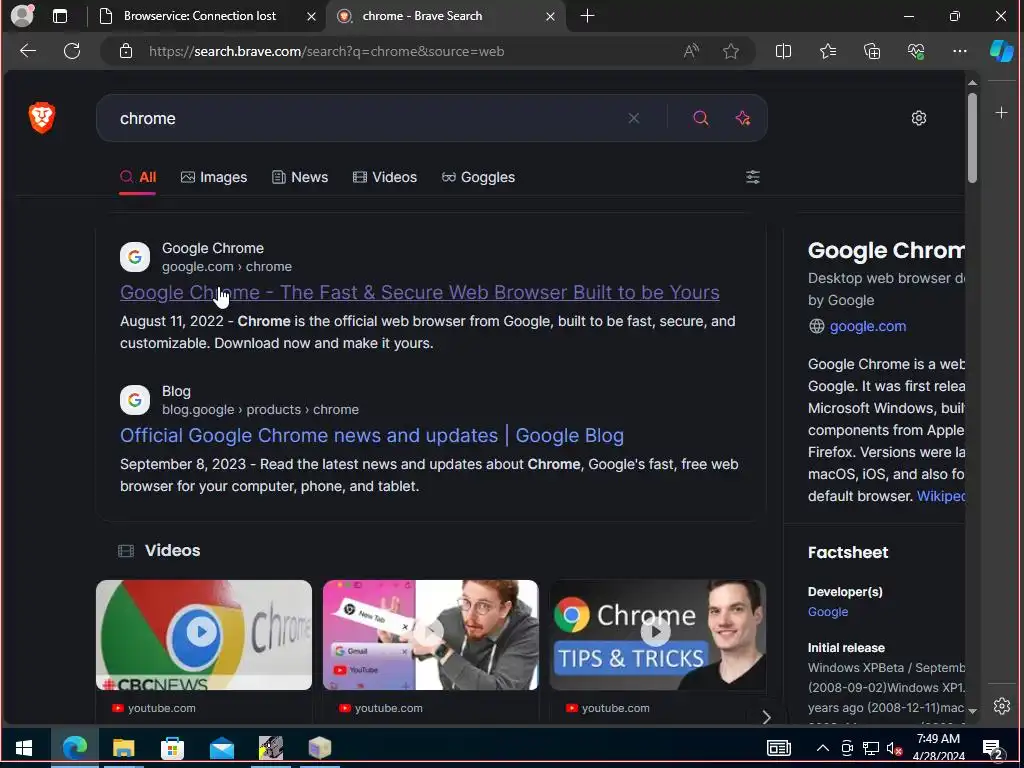Show hidden tray icons chevron
The height and width of the screenshot is (768, 1024).
tap(823, 748)
